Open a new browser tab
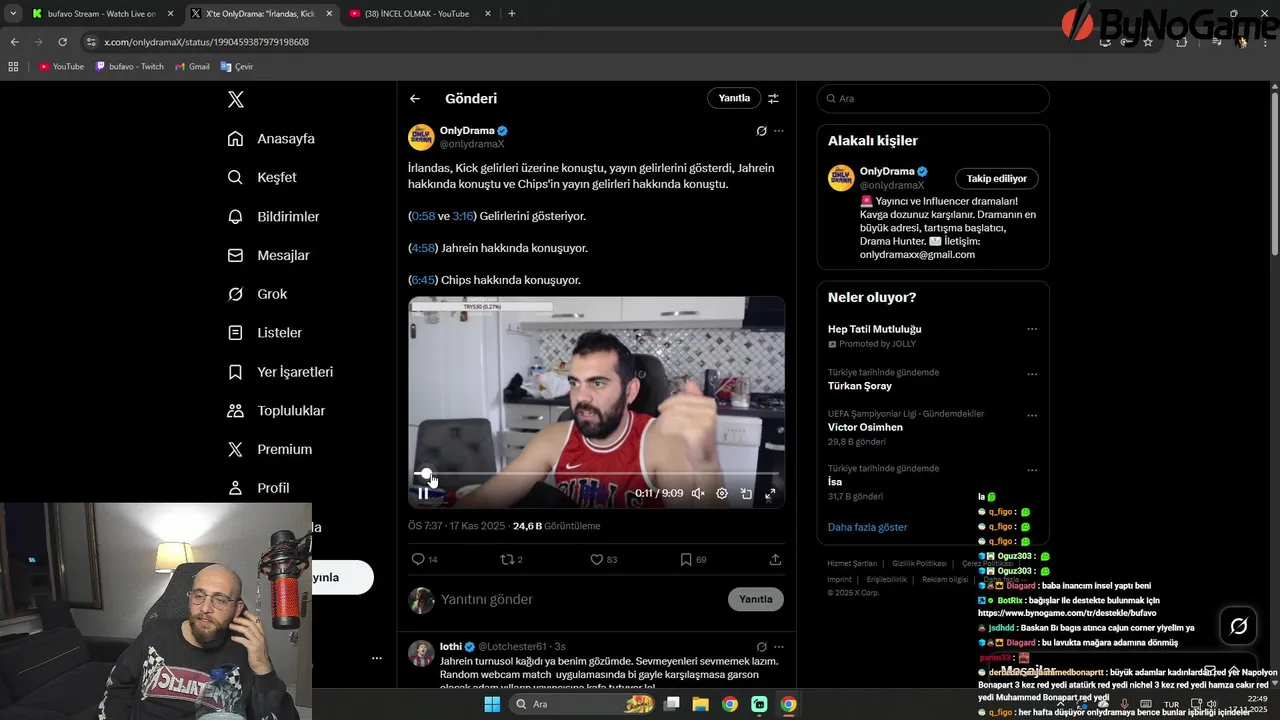 [512, 14]
